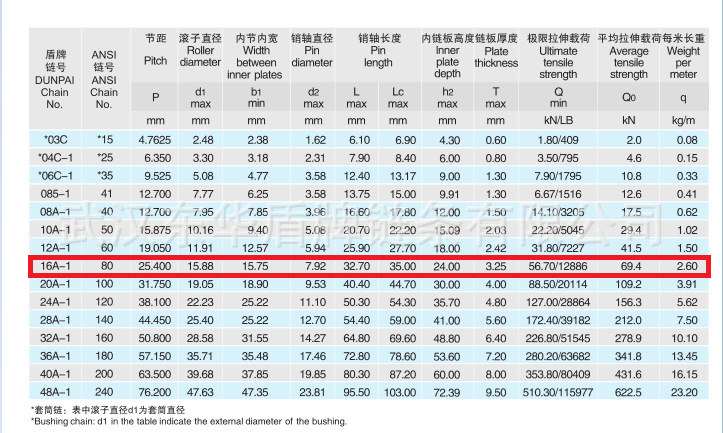Select the 'kg/m' unit label
Image resolution: width=723 pixels, height=433 pixels.
[683, 120]
